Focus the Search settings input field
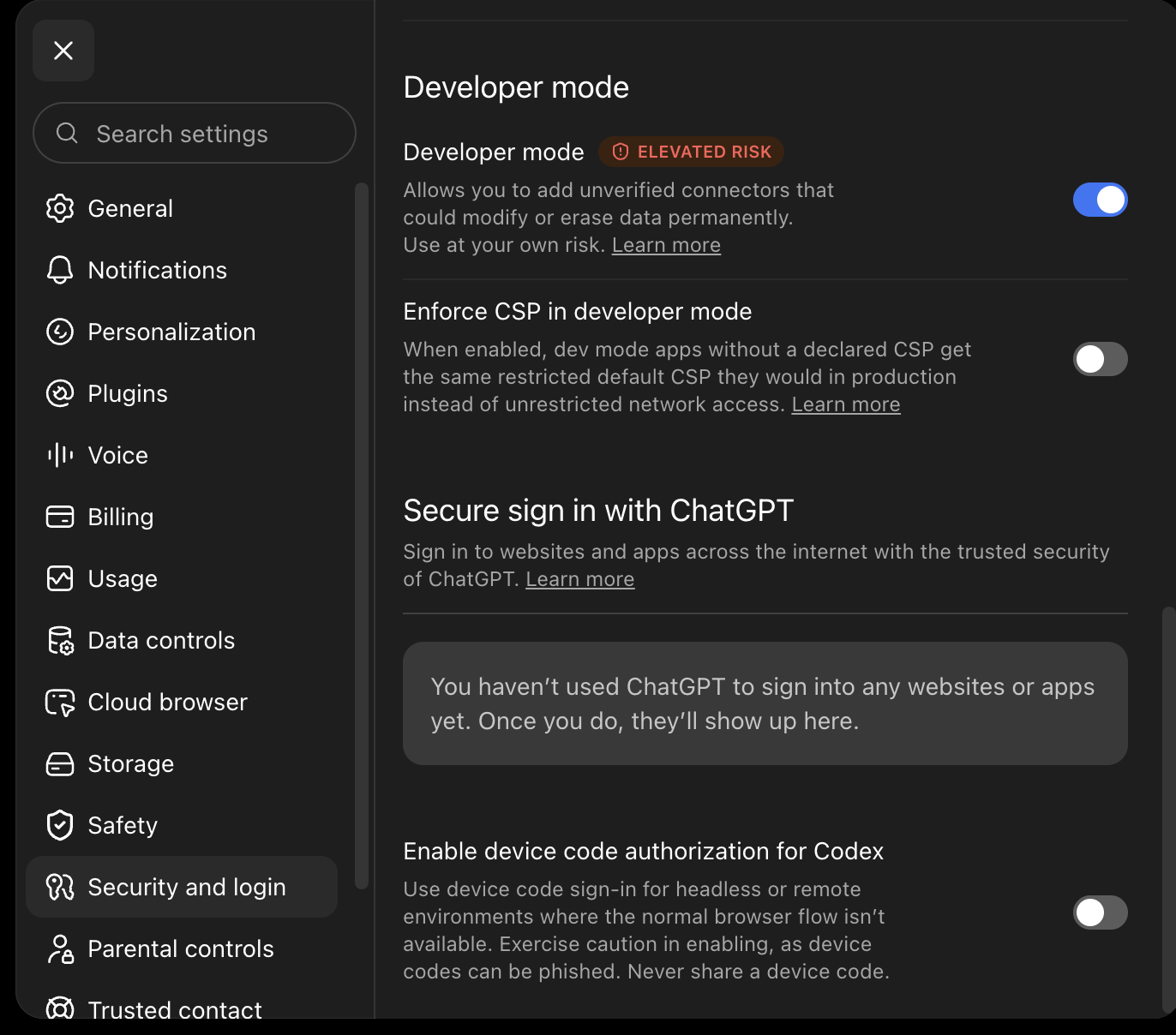This screenshot has height=1035, width=1176. (195, 133)
